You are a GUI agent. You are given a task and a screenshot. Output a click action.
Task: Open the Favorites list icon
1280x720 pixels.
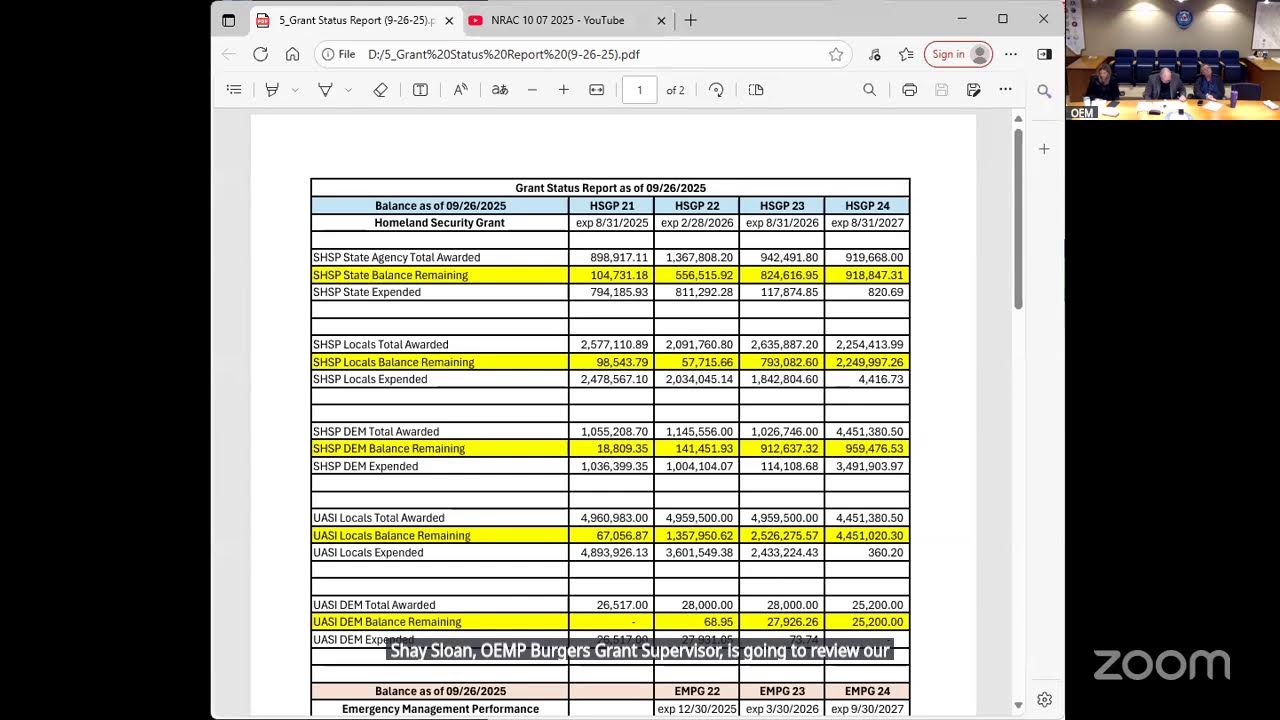pyautogui.click(x=906, y=54)
